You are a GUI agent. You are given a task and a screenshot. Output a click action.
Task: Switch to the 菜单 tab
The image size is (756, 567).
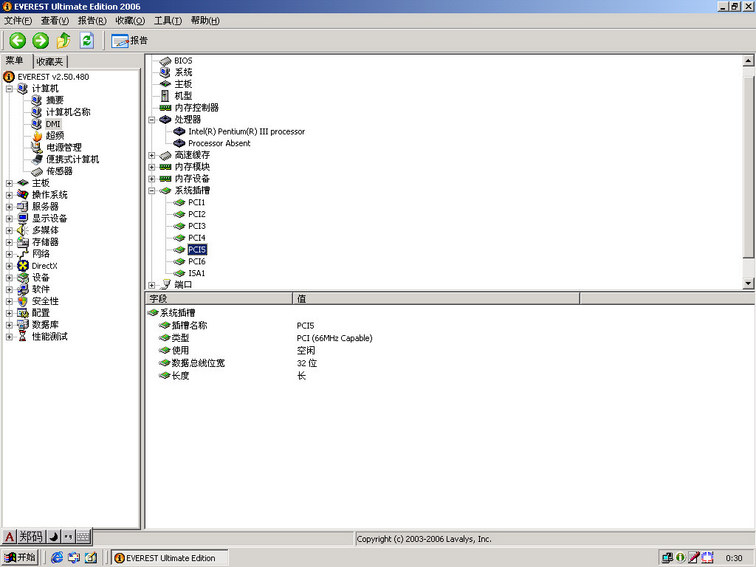point(14,61)
